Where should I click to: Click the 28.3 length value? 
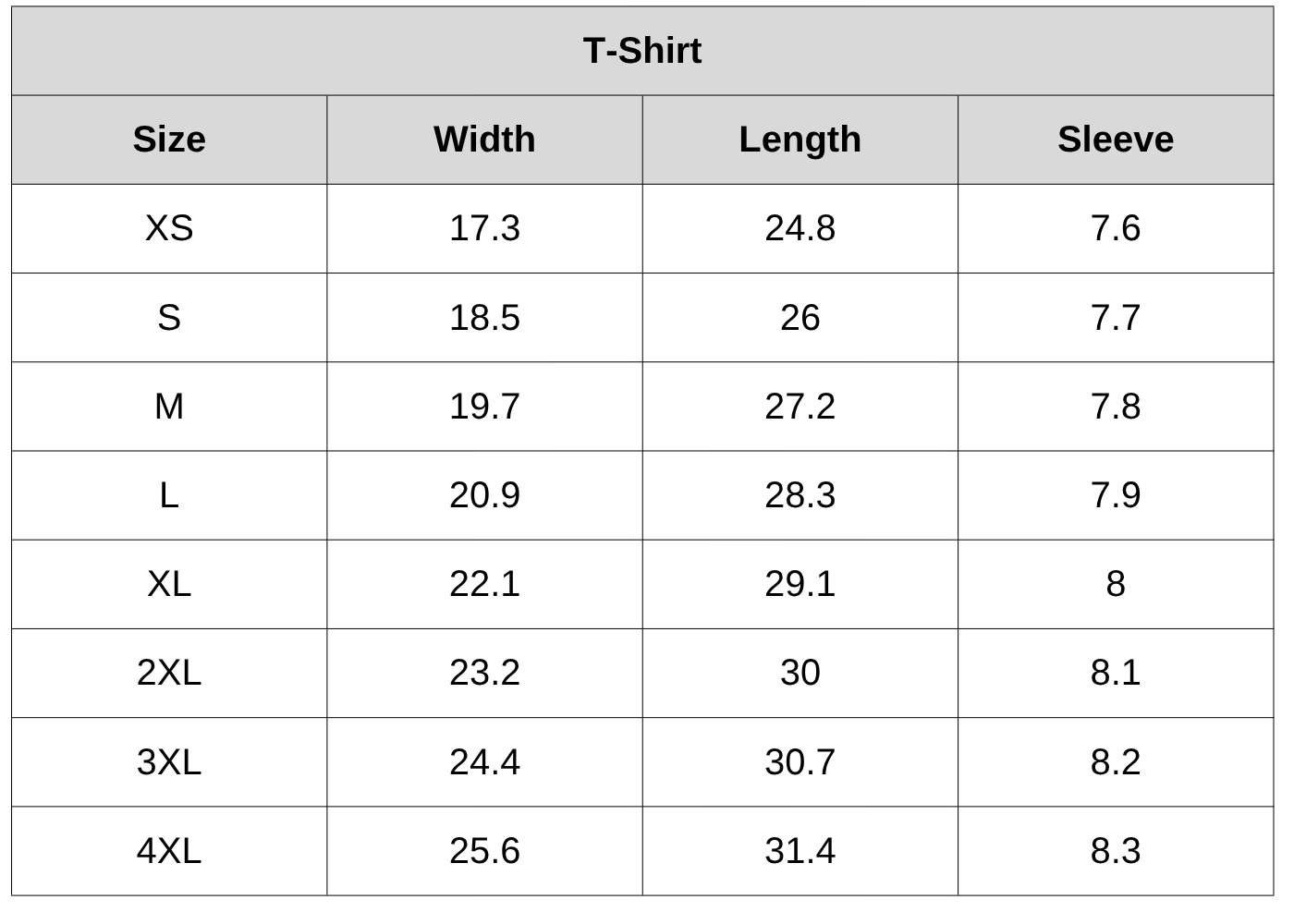pos(800,495)
